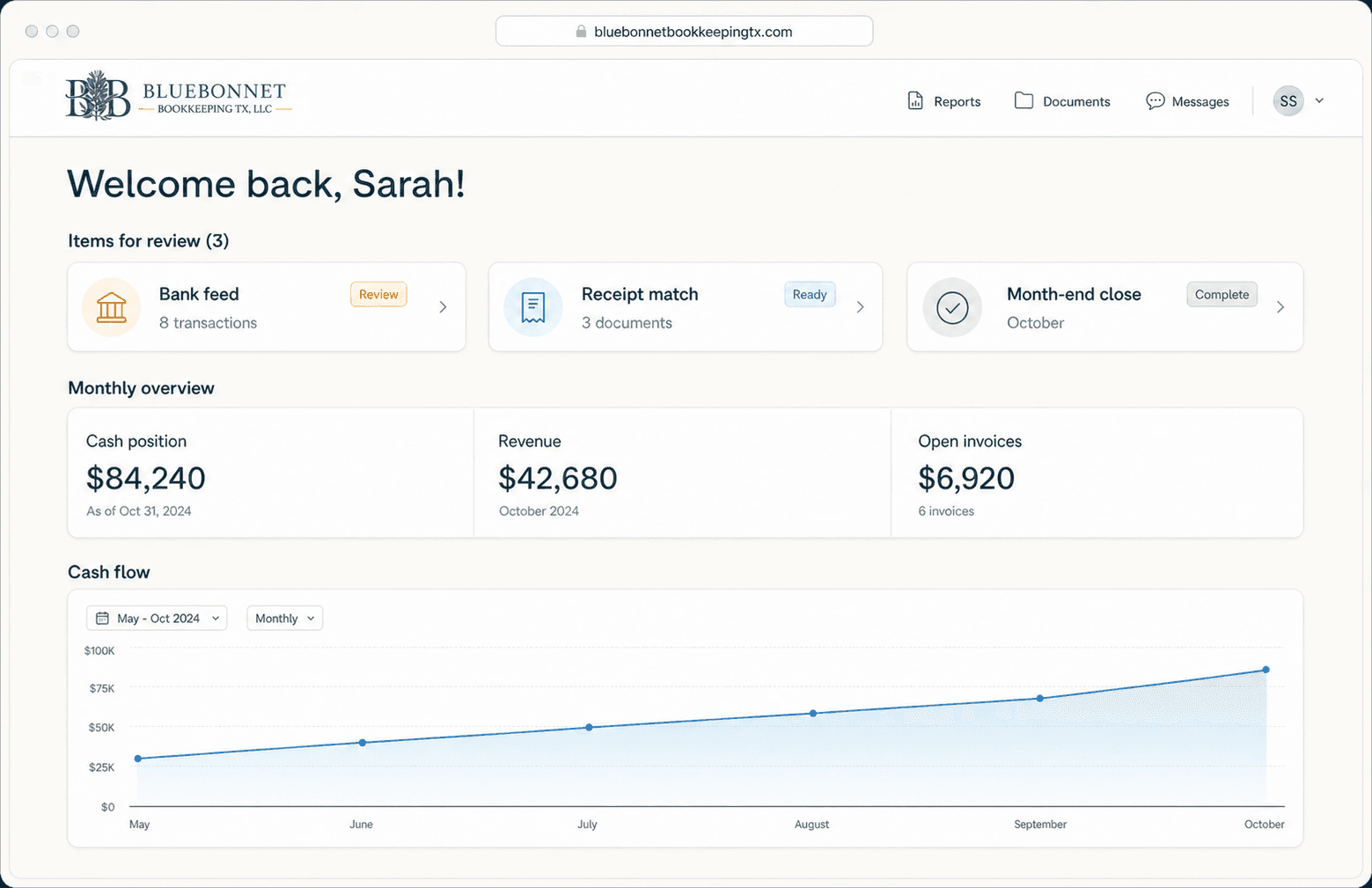The height and width of the screenshot is (888, 1372).
Task: Click the September data point on chart
Action: (x=1040, y=699)
